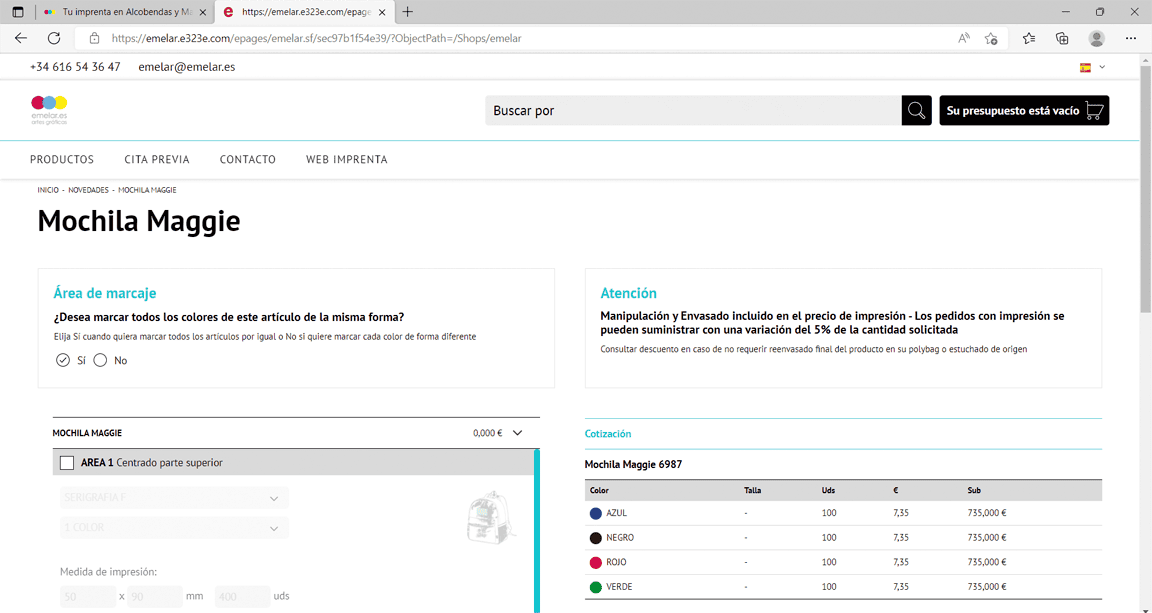Image resolution: width=1152 pixels, height=613 pixels.
Task: Reload the page with refresh icon
Action: (54, 38)
